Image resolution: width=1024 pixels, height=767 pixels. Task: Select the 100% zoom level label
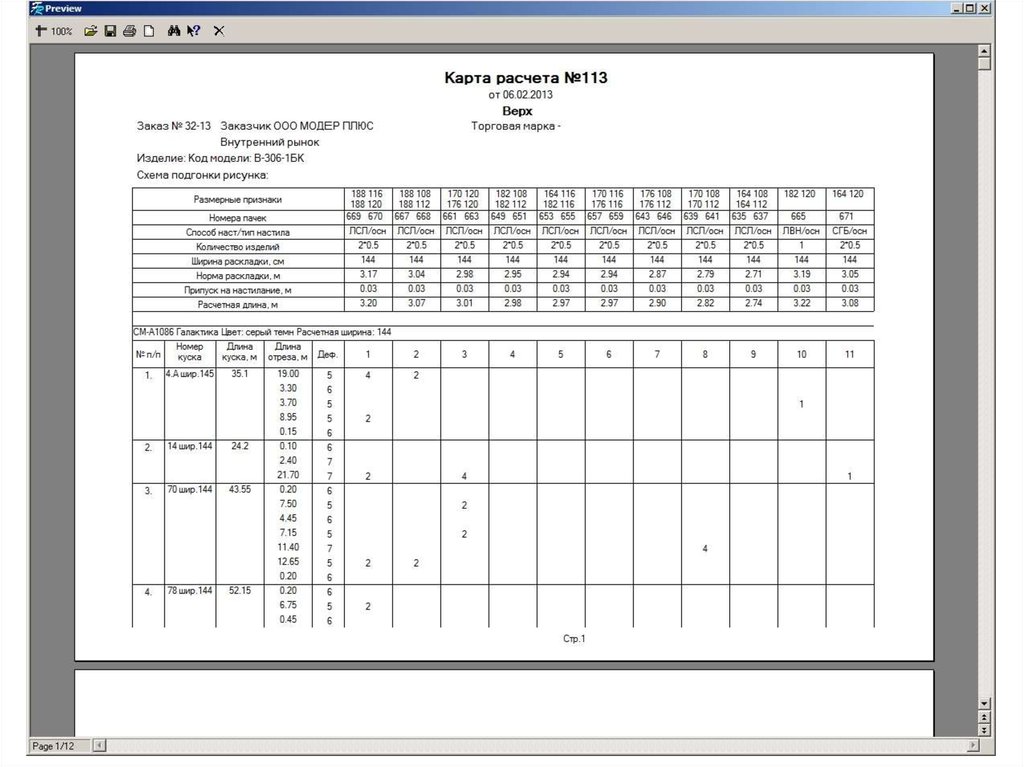coord(62,32)
